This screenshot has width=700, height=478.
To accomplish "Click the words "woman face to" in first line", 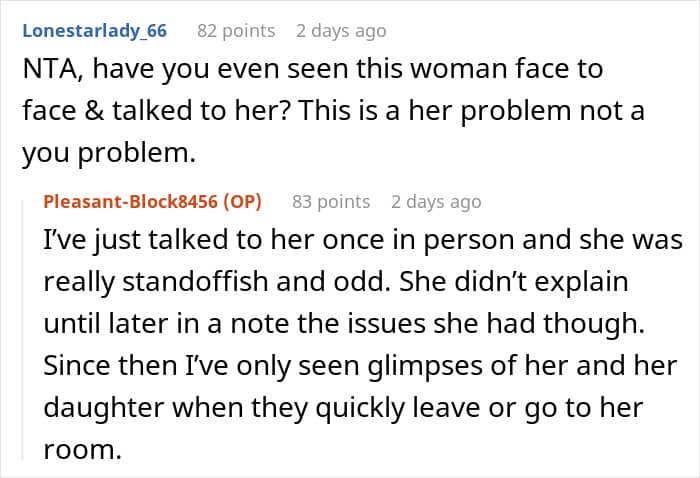I will point(506,69).
